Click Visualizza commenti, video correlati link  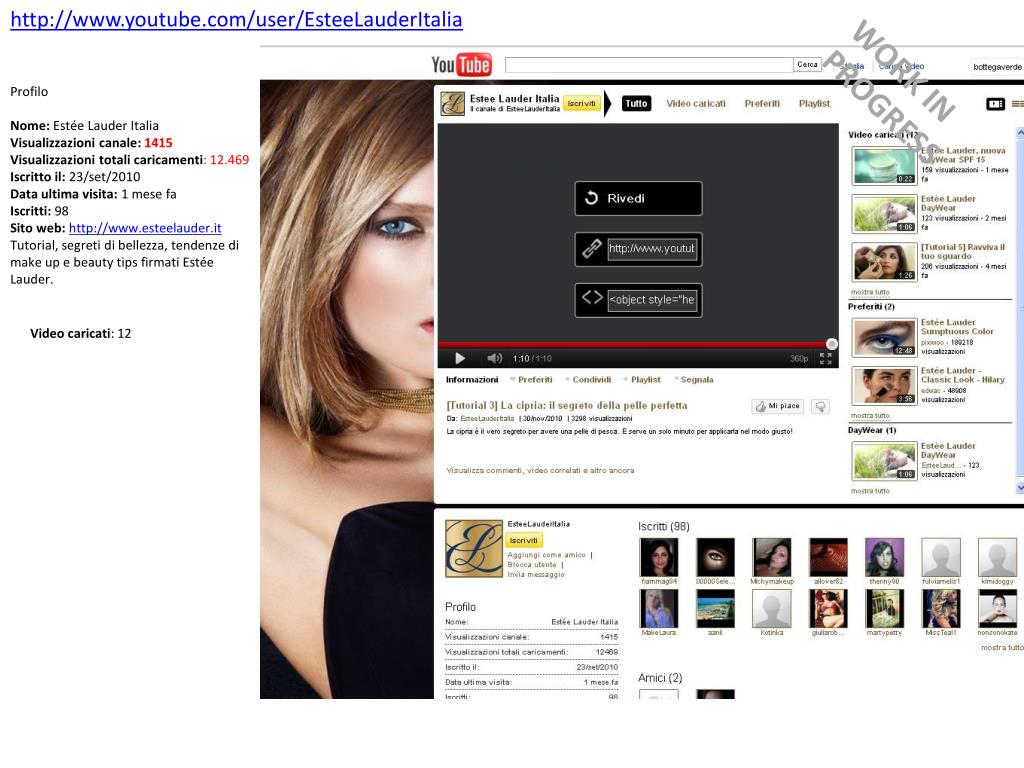540,470
